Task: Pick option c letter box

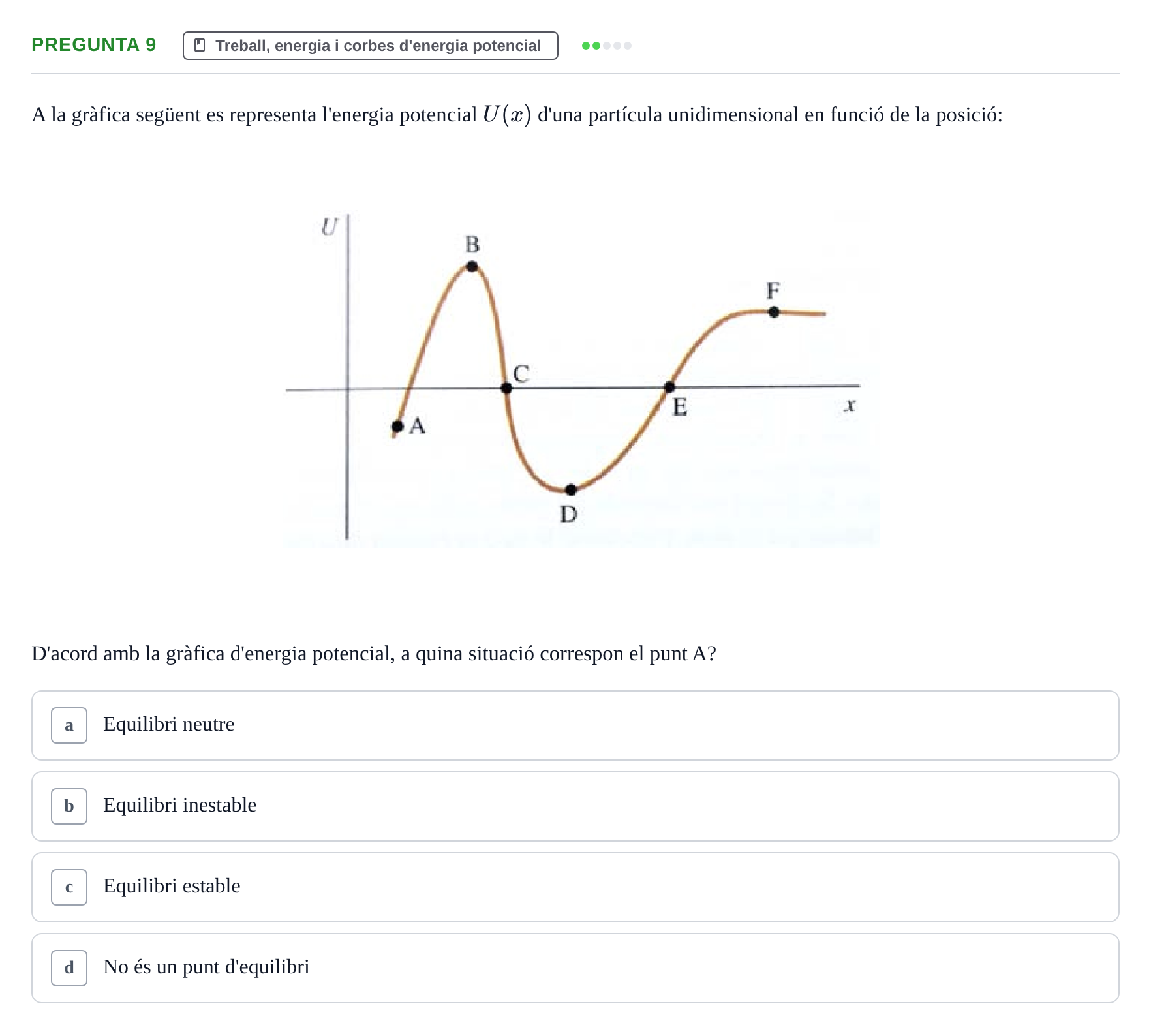Action: (69, 887)
